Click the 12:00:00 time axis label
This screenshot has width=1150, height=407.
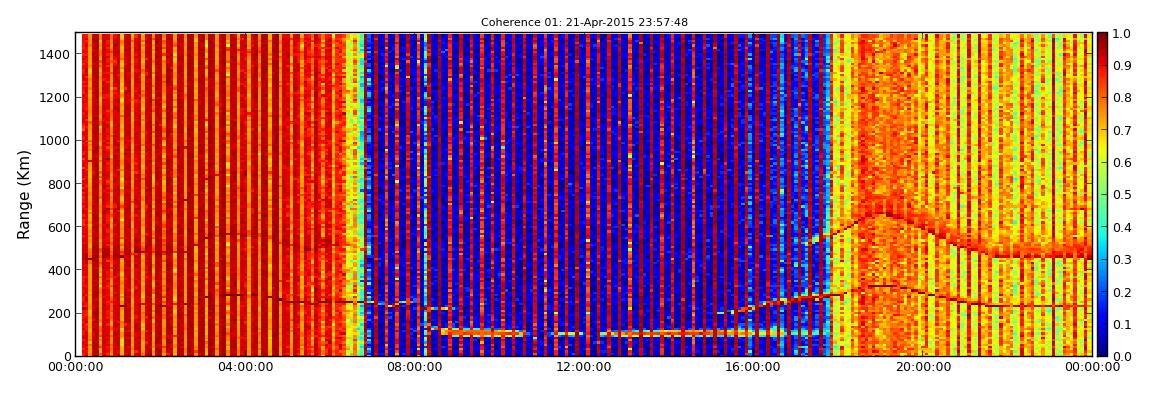[584, 367]
